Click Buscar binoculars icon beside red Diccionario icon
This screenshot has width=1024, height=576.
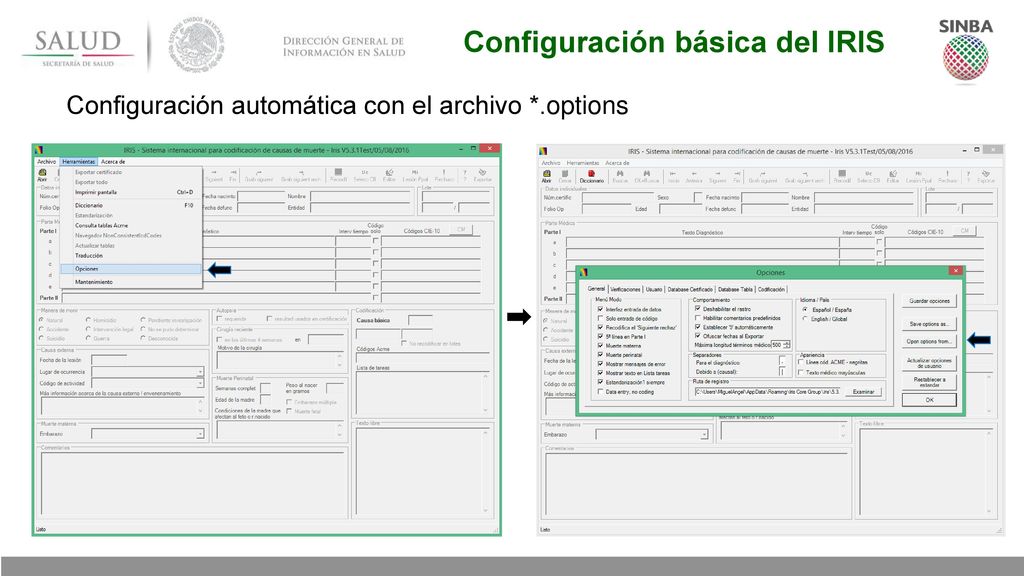click(x=620, y=176)
